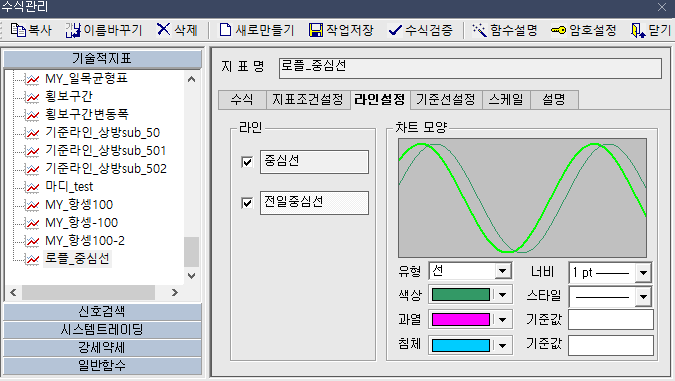Expand the 신호검색 section
This screenshot has width=675, height=381.
pyautogui.click(x=102, y=311)
